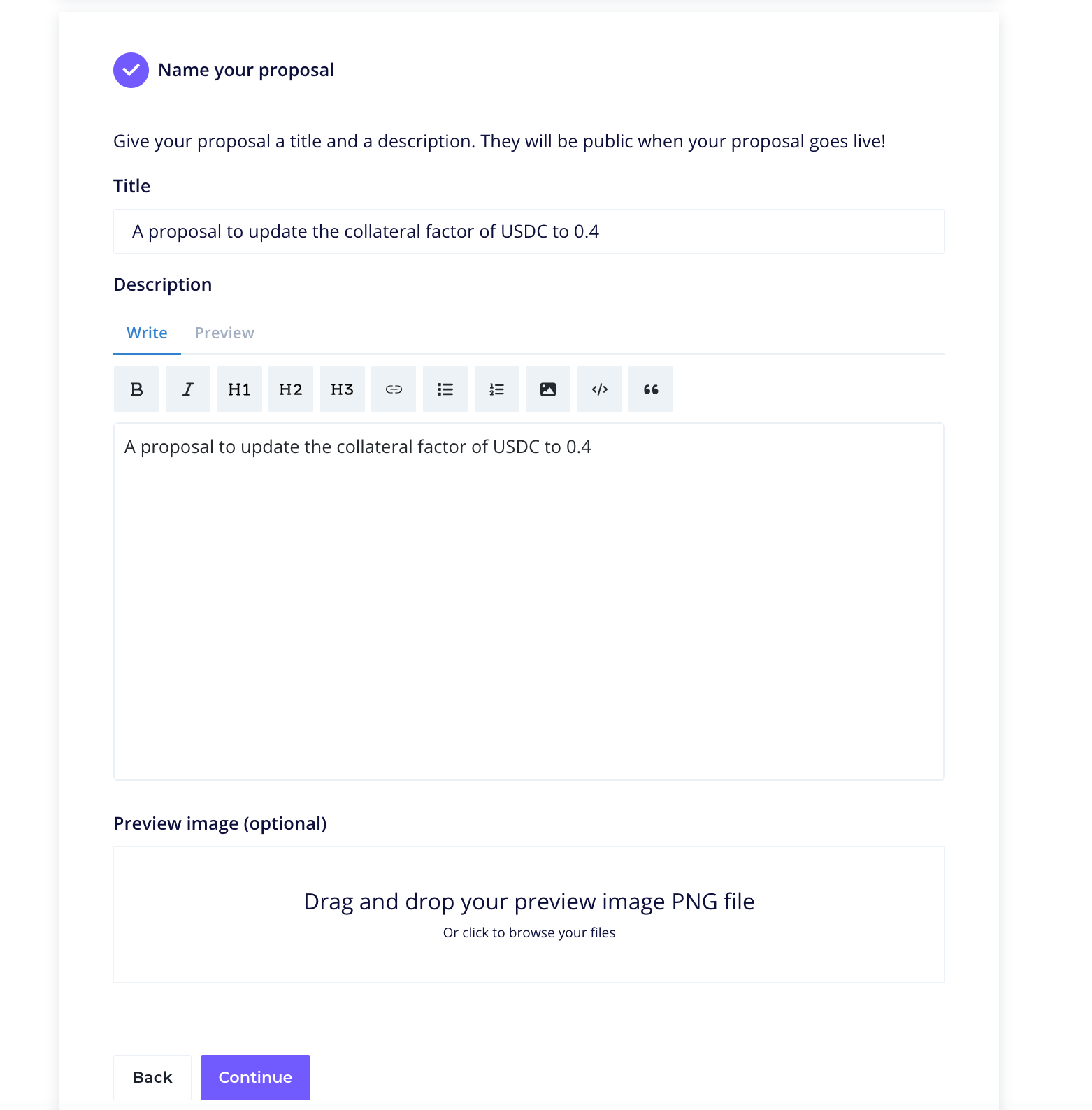Add a hyperlink using the link icon
The width and height of the screenshot is (1092, 1110).
pos(394,389)
